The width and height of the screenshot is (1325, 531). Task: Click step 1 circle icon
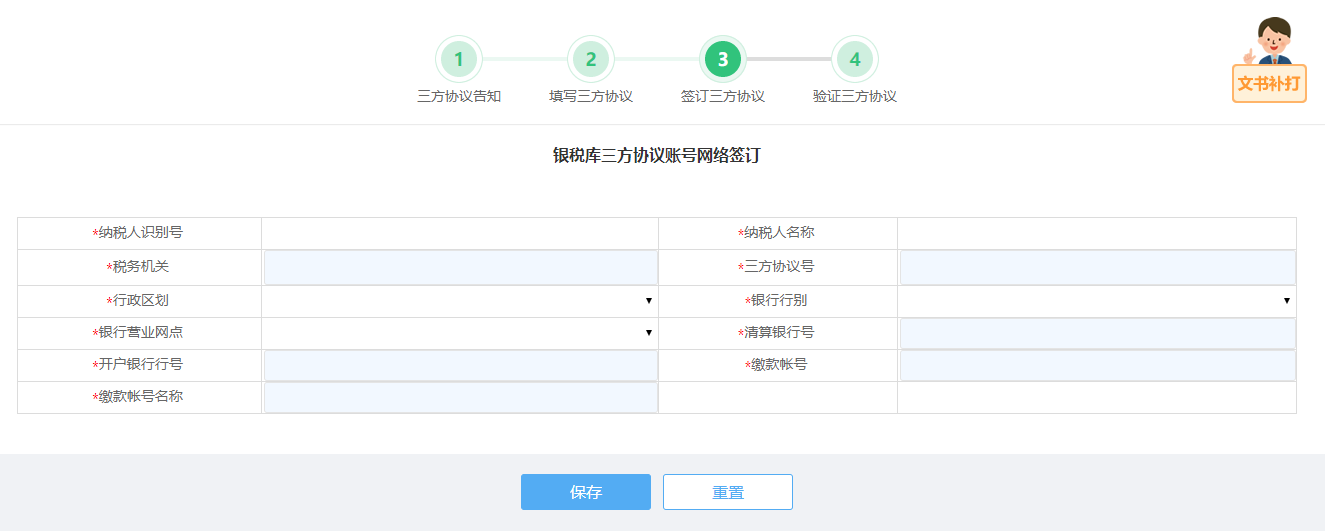(x=459, y=60)
